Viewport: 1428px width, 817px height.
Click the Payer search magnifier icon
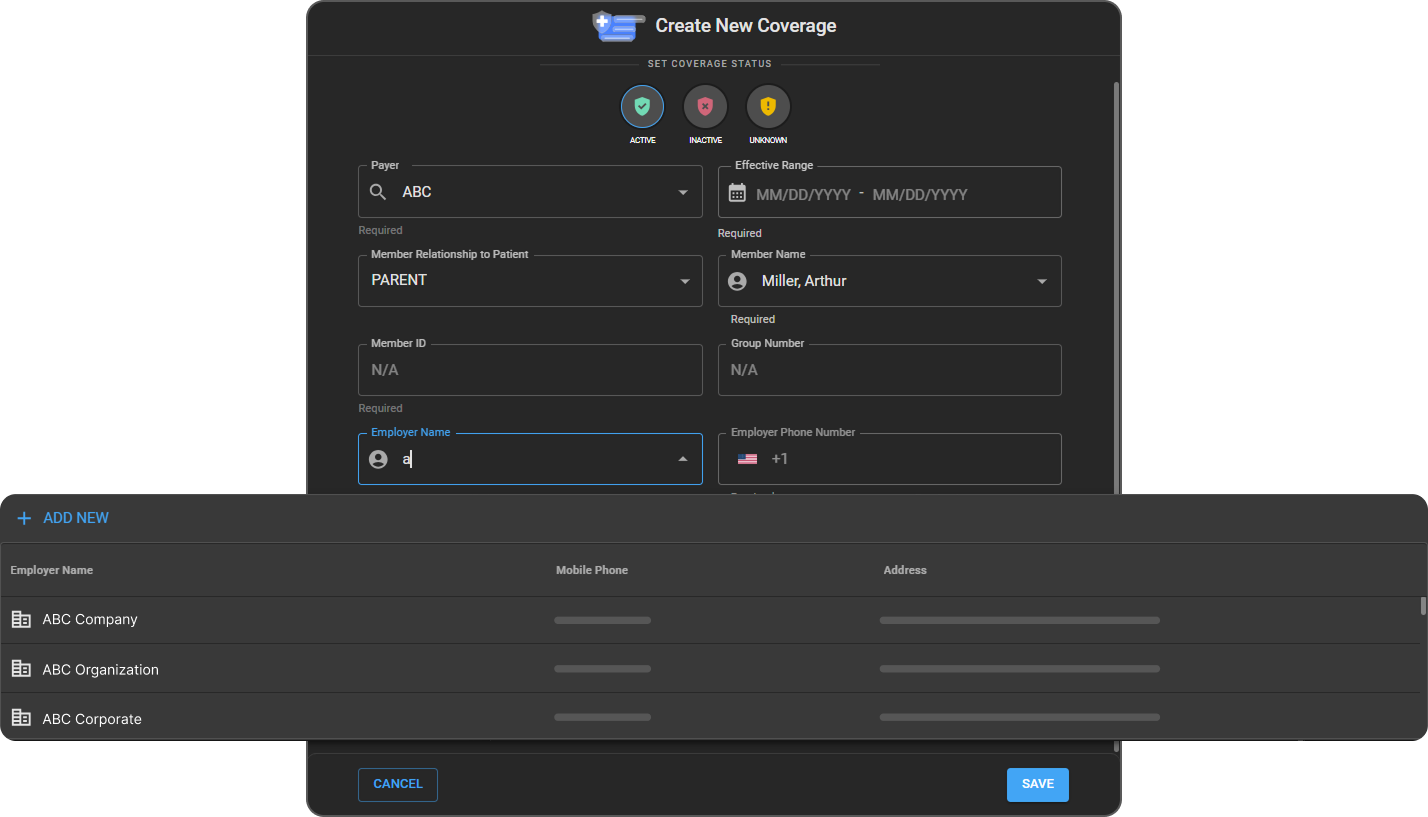coord(378,192)
